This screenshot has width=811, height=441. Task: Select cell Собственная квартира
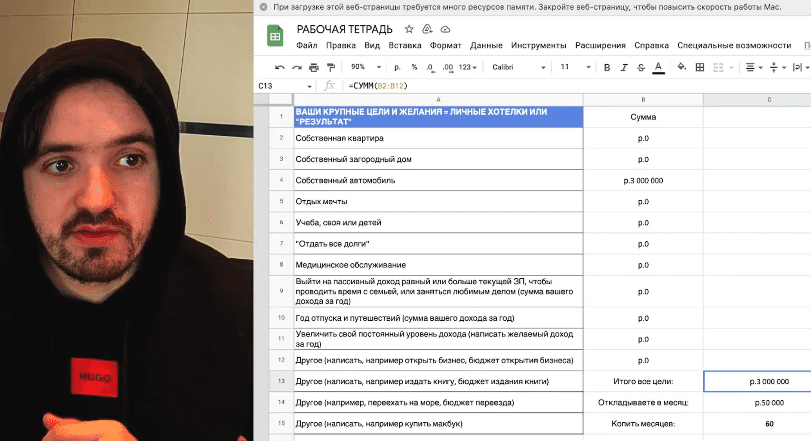pos(438,138)
